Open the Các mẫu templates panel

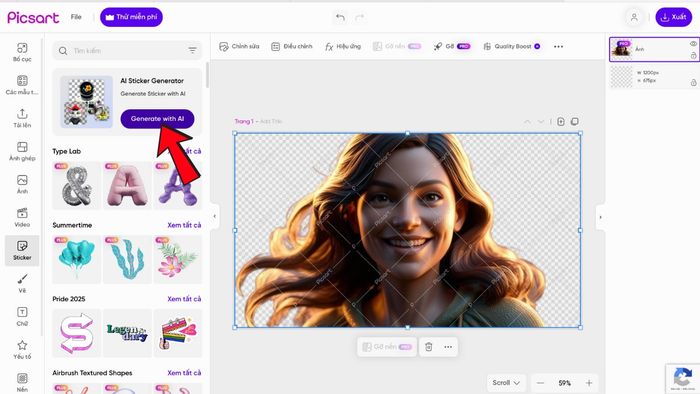point(22,85)
